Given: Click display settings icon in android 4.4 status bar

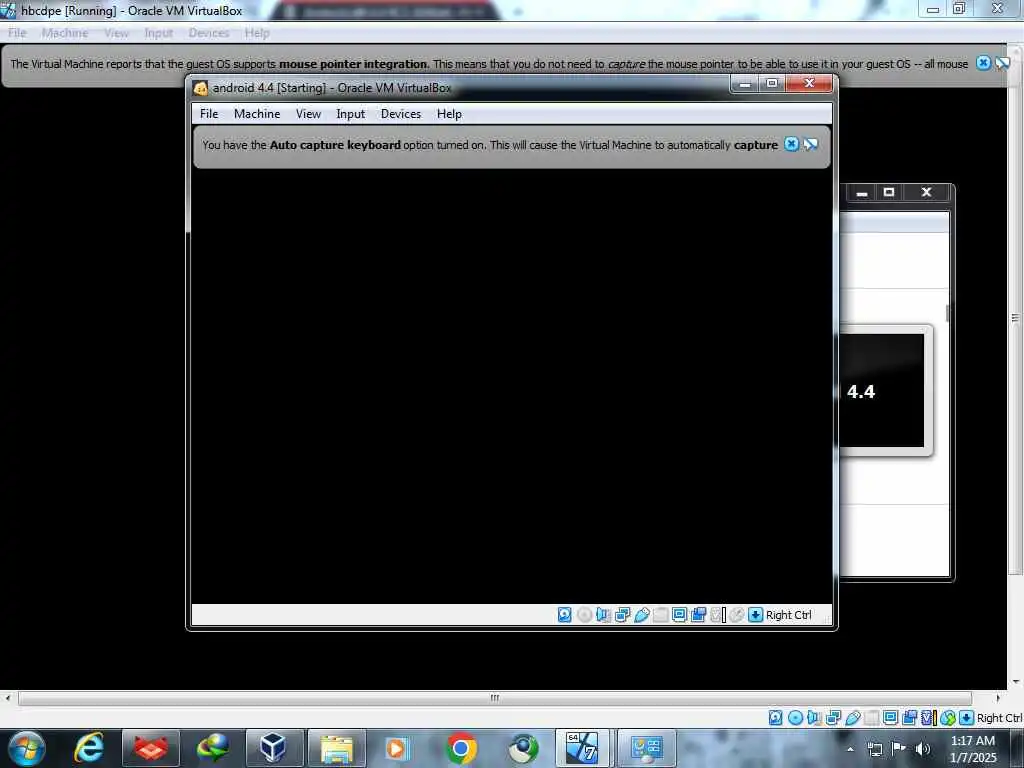Looking at the screenshot, I should coord(679,615).
